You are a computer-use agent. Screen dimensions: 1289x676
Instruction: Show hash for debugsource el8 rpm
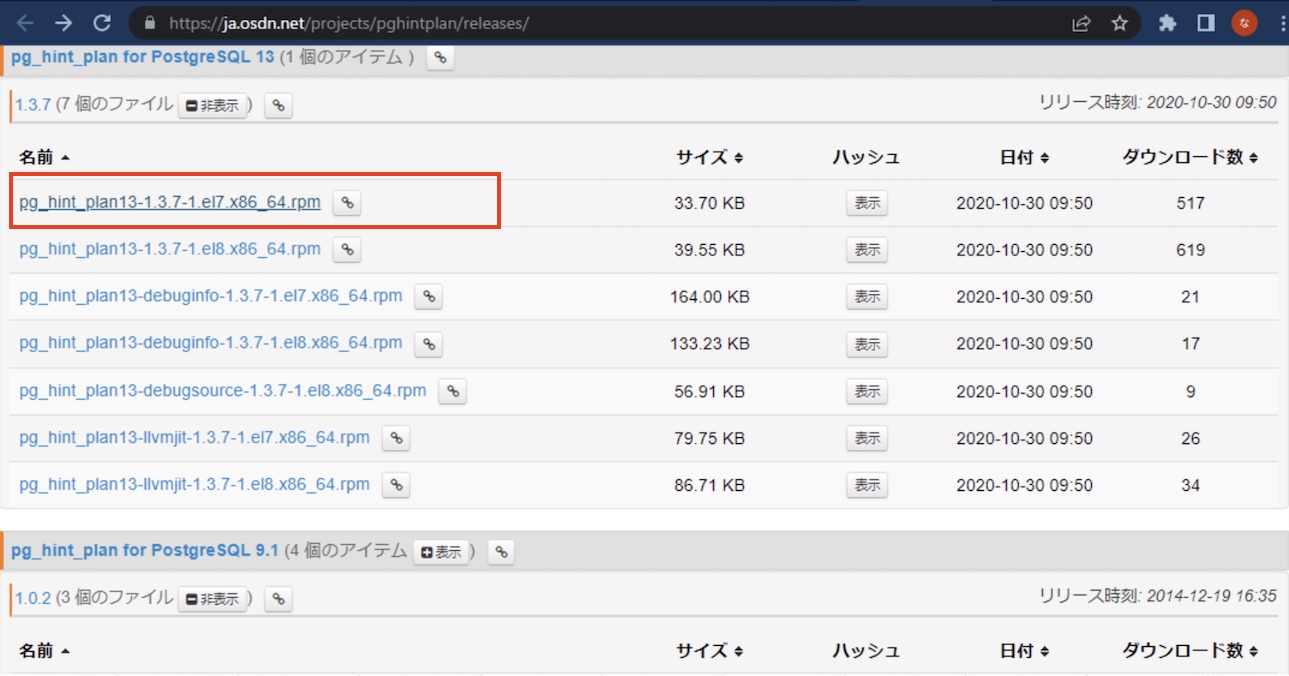point(867,391)
